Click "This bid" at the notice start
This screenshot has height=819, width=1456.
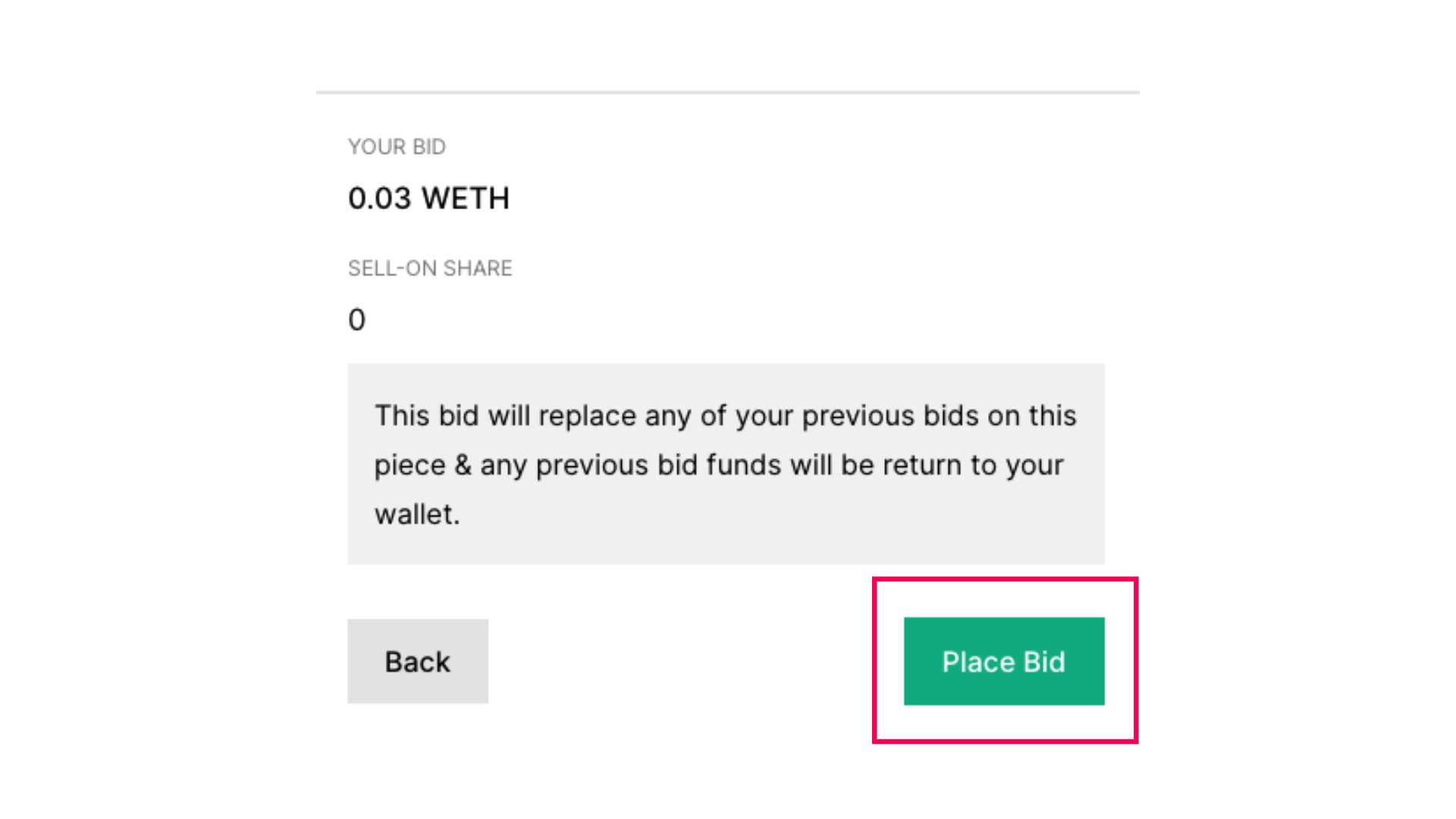[x=427, y=416]
